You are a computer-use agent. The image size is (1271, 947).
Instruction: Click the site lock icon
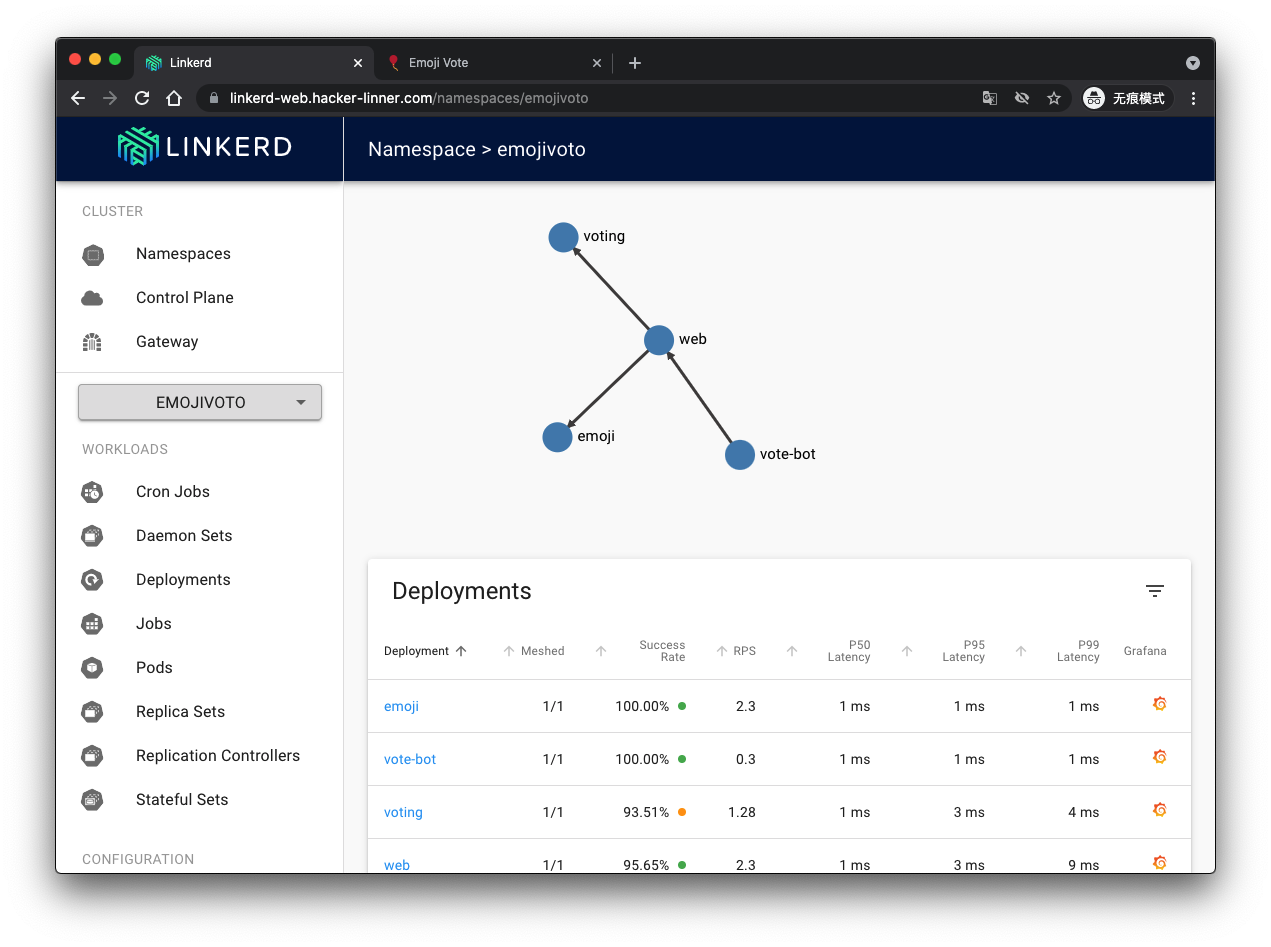(x=213, y=98)
